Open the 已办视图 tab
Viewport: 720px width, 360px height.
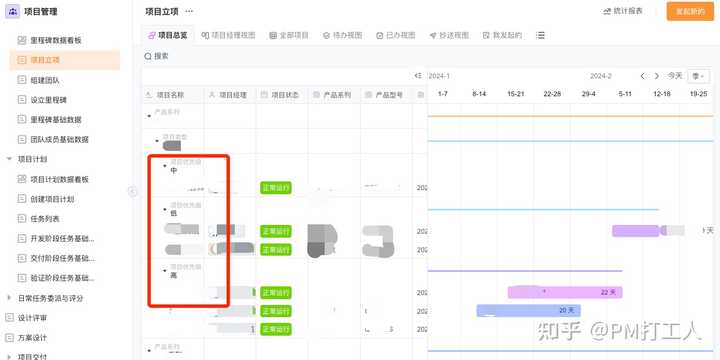[396, 35]
